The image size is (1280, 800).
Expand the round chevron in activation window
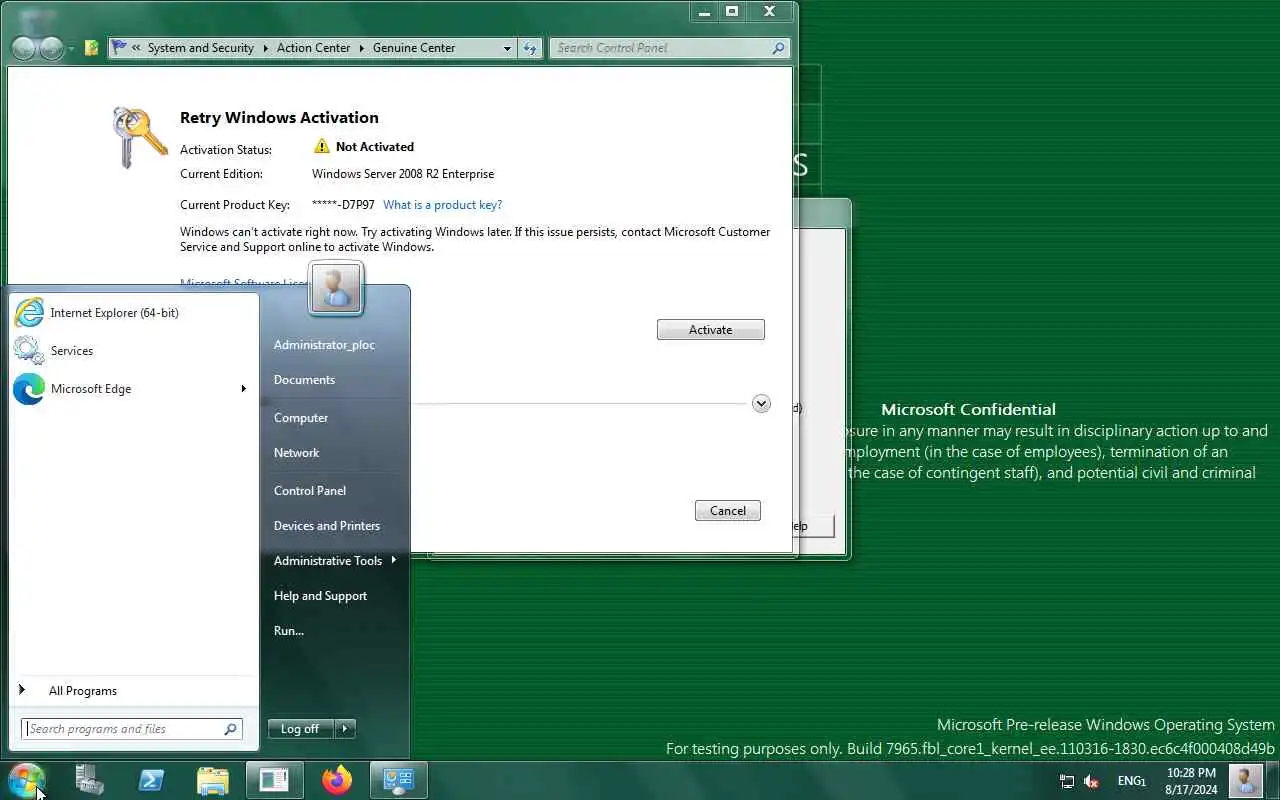click(761, 404)
